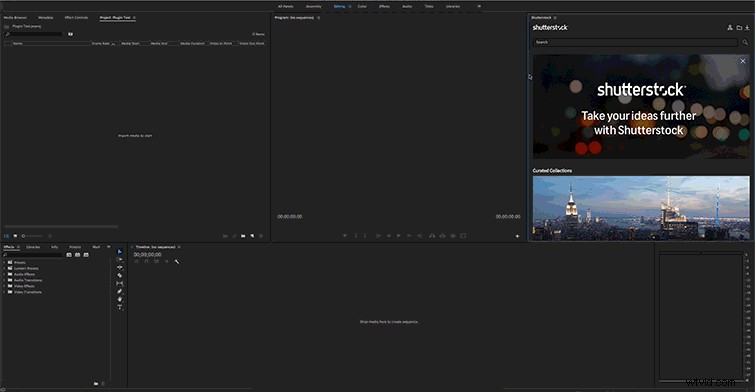This screenshot has width=755, height=392.
Task: Select the Type tool
Action: 120,307
